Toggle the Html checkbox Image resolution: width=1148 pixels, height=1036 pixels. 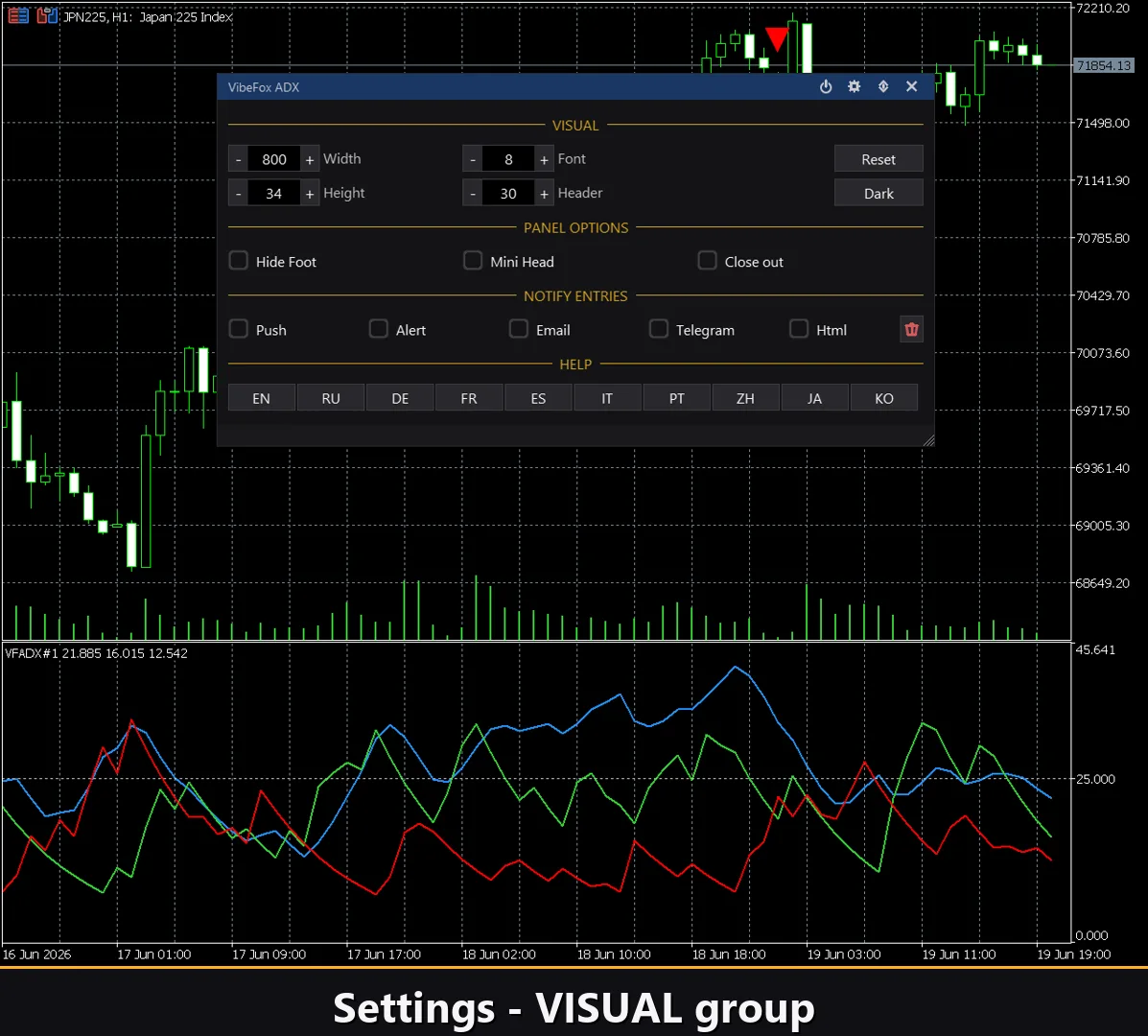click(x=799, y=329)
